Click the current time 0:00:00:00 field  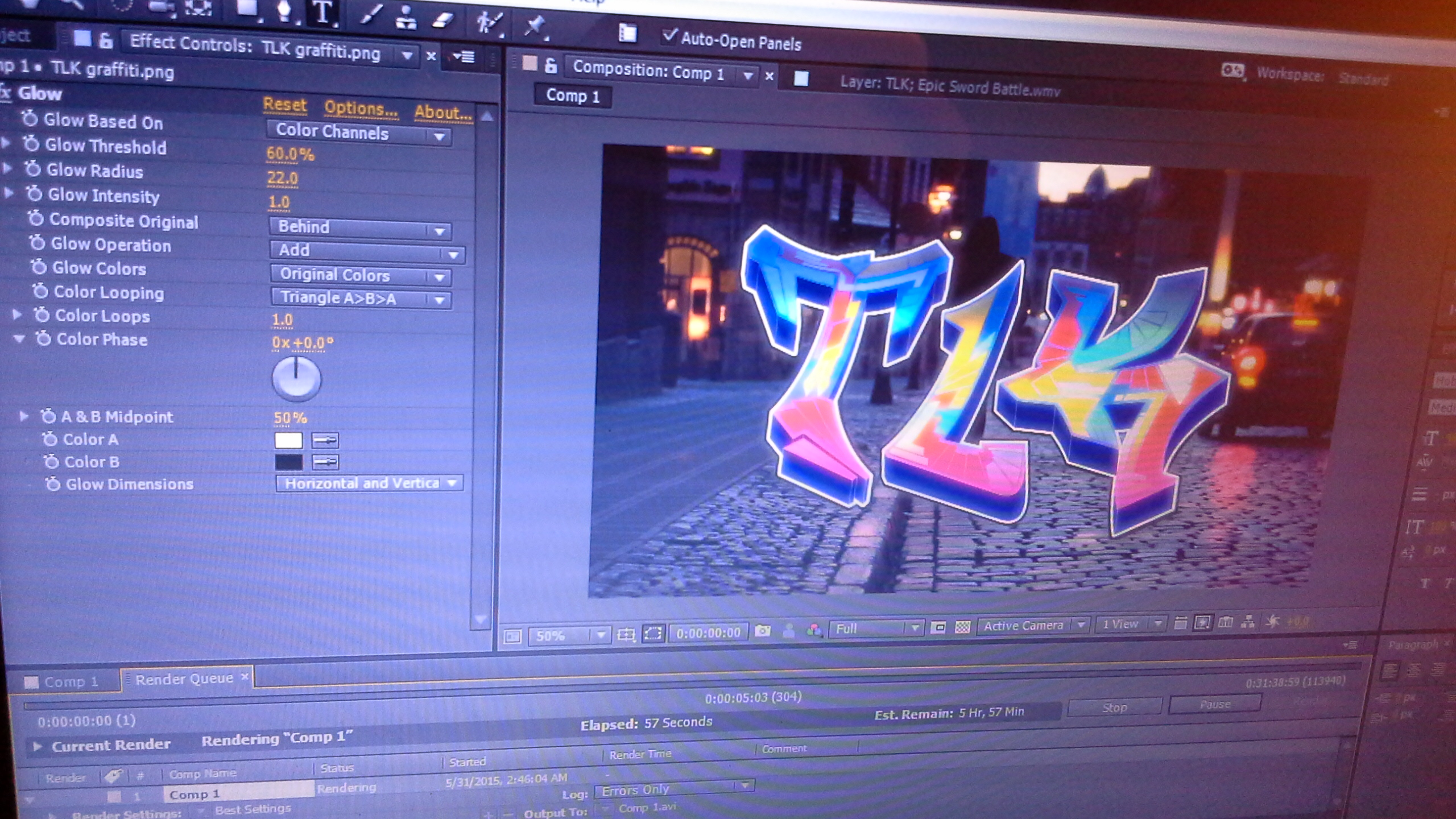pyautogui.click(x=708, y=632)
